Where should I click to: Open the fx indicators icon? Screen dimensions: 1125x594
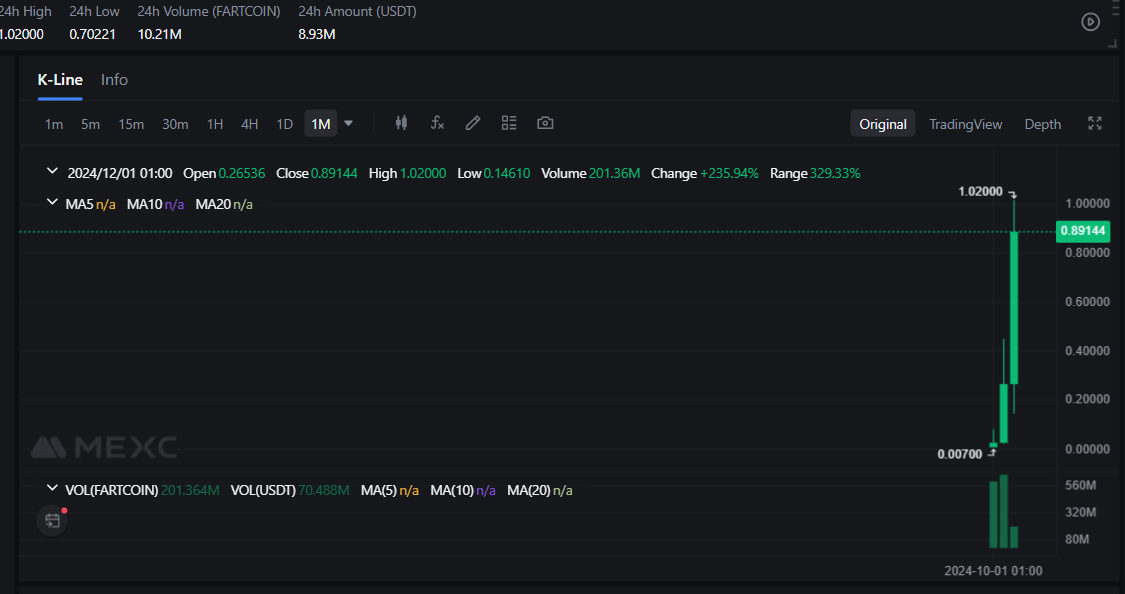point(437,123)
